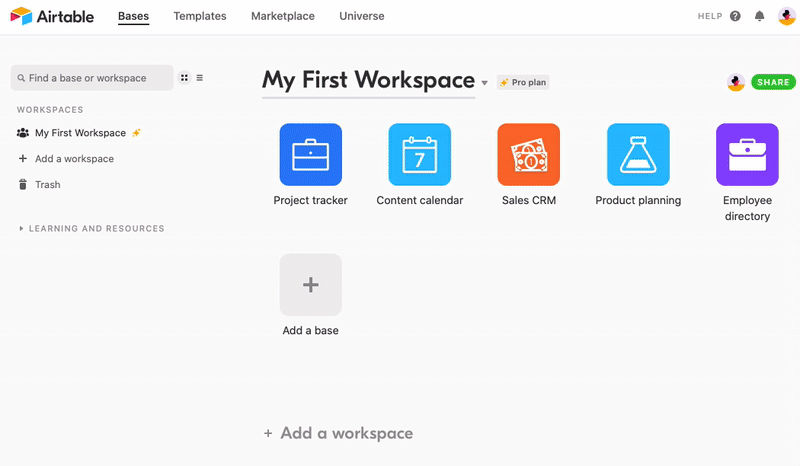Image resolution: width=800 pixels, height=466 pixels.
Task: Open the My First Workspace title dropdown arrow
Action: pos(484,83)
